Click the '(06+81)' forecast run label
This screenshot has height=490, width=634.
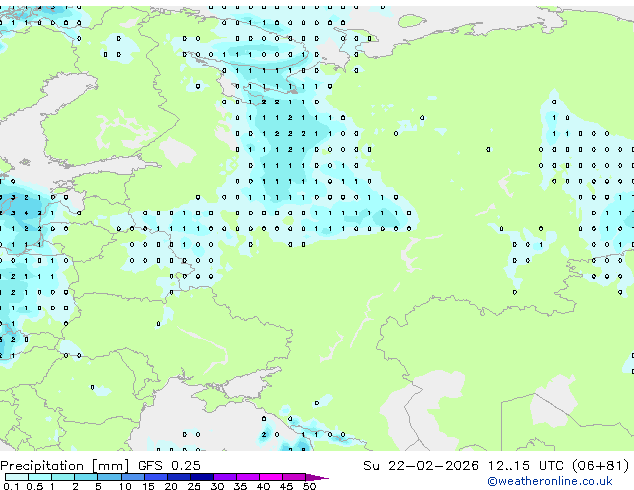click(600, 466)
